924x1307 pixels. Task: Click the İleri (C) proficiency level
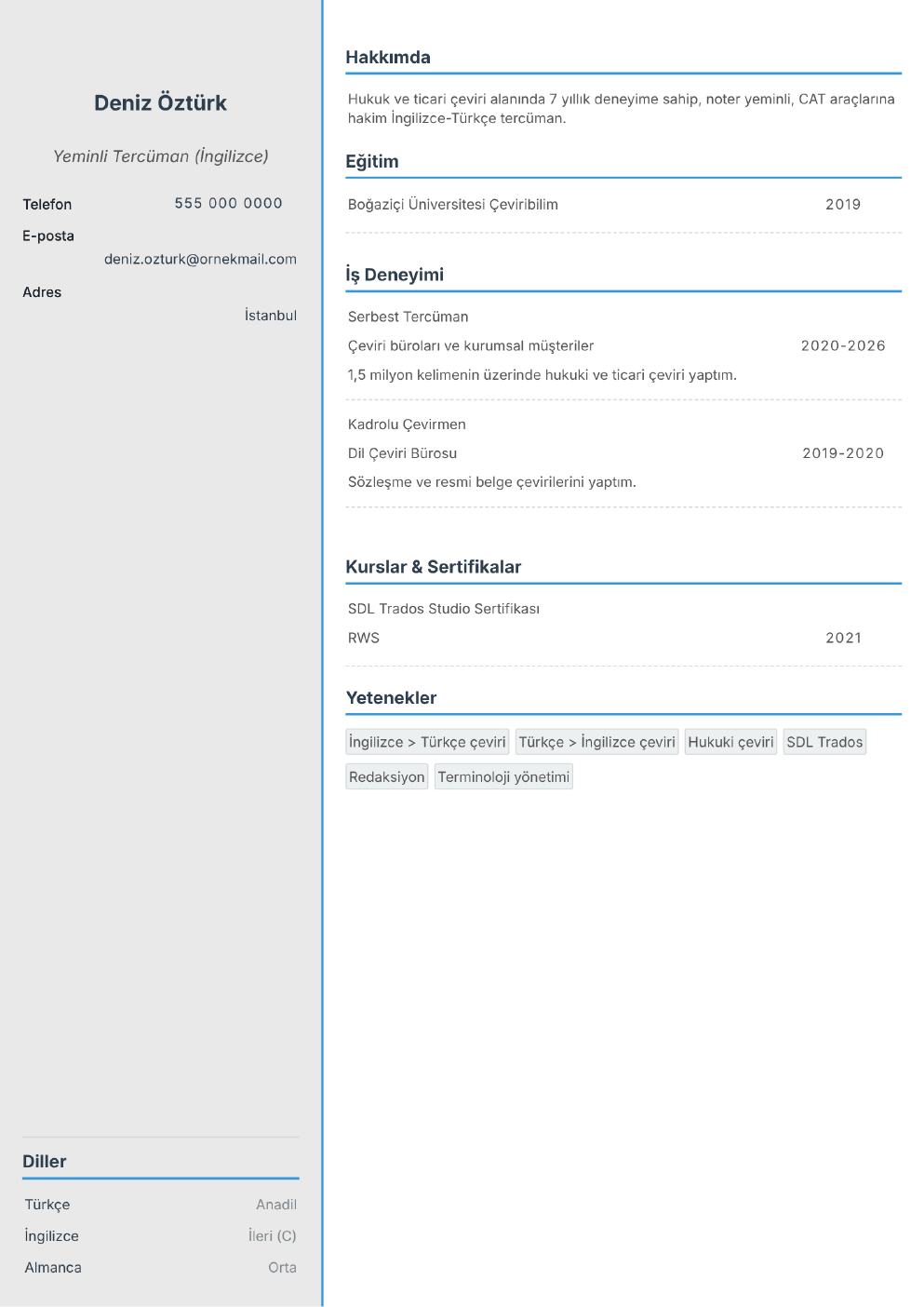[272, 1236]
